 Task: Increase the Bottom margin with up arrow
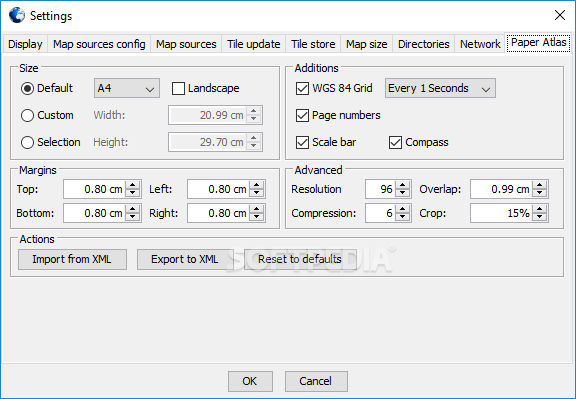tap(133, 209)
